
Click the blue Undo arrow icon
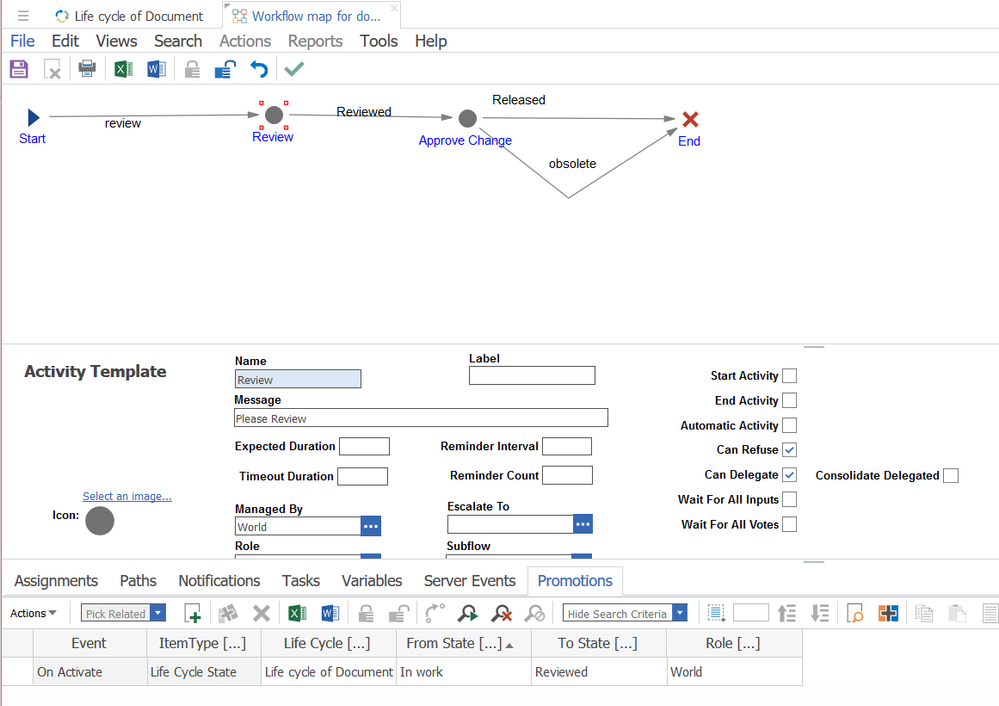[x=259, y=69]
